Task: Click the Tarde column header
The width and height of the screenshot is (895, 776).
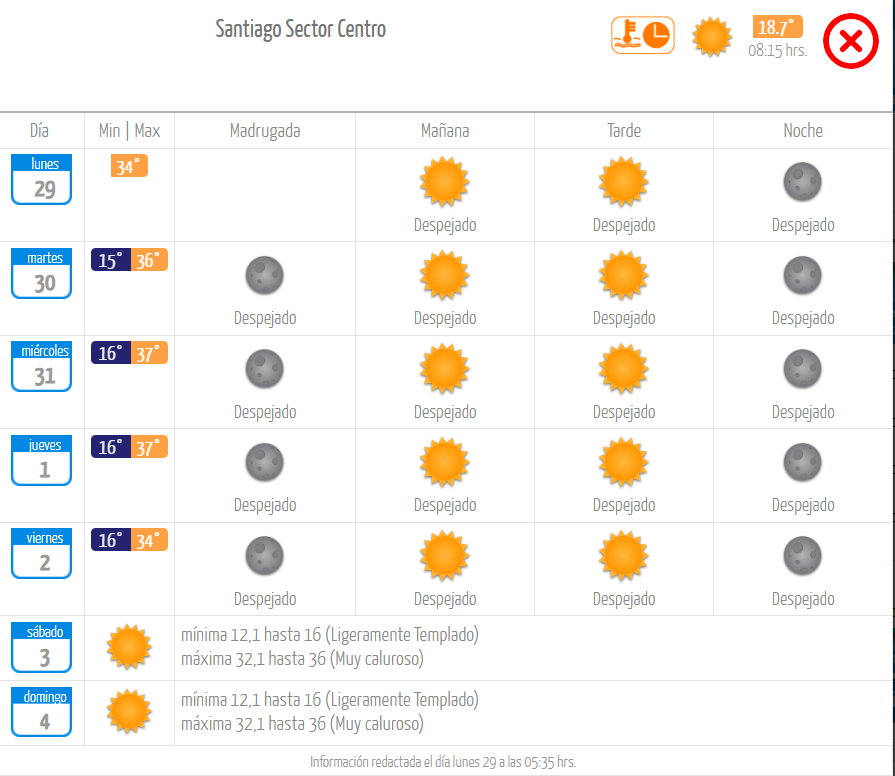Action: coord(624,131)
